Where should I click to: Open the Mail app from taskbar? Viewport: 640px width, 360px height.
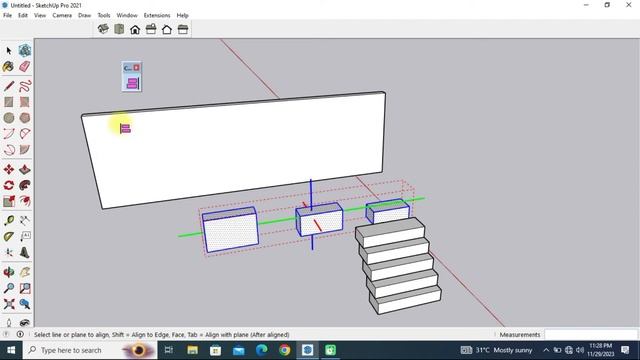click(238, 350)
